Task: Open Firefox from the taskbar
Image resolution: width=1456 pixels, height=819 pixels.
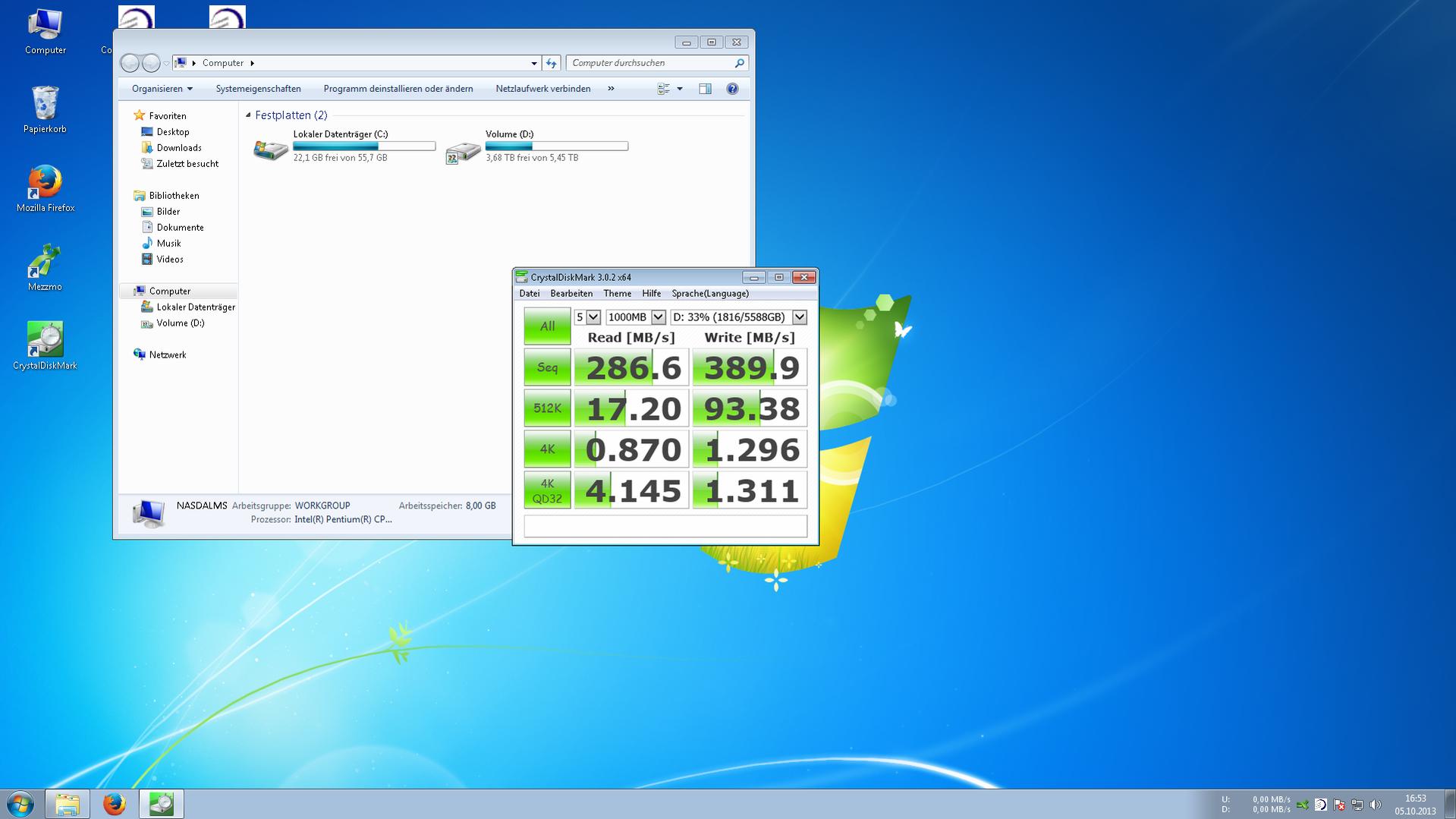Action: pyautogui.click(x=115, y=804)
